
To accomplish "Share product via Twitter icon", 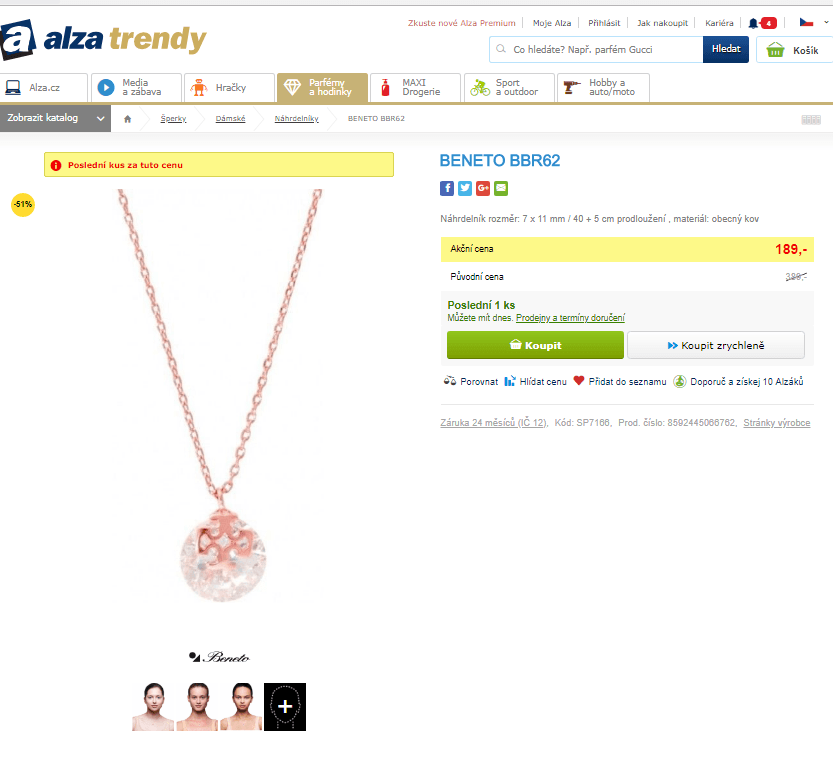I will point(465,188).
